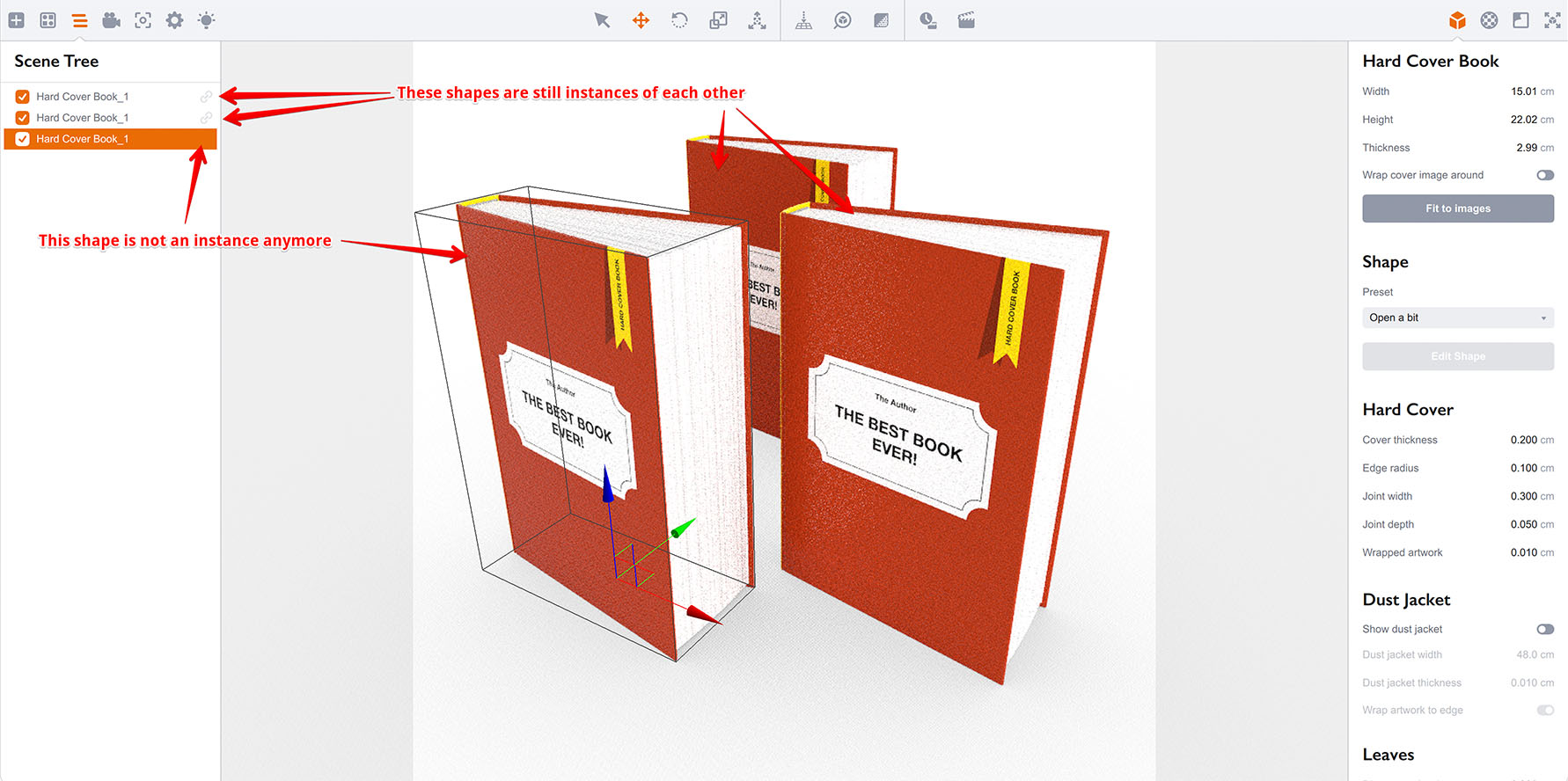
Task: Click the Cover thickness value field
Action: pos(1523,440)
